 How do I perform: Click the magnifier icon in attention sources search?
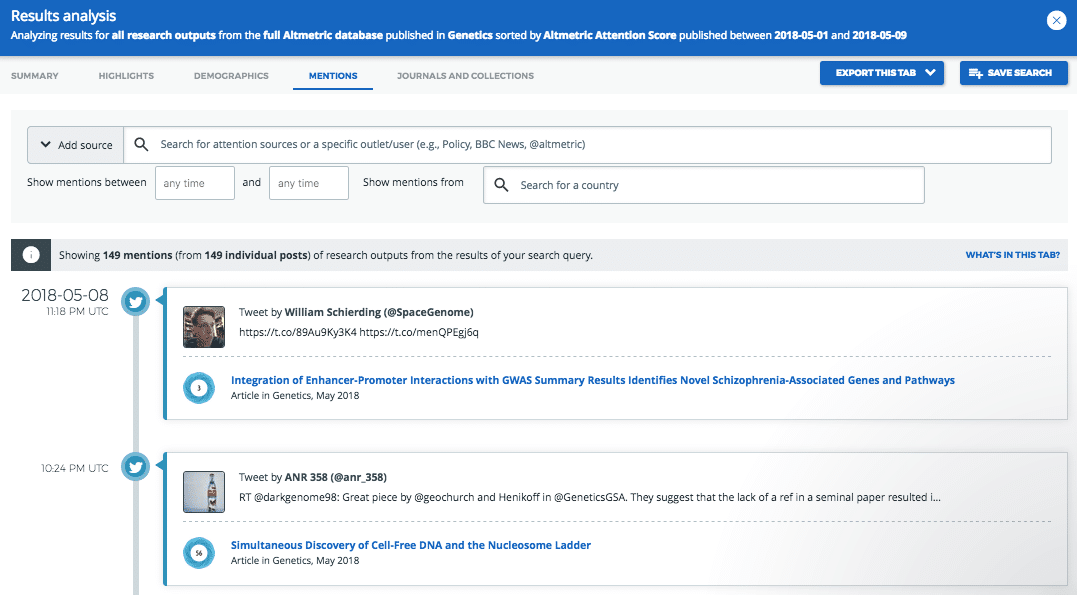142,144
